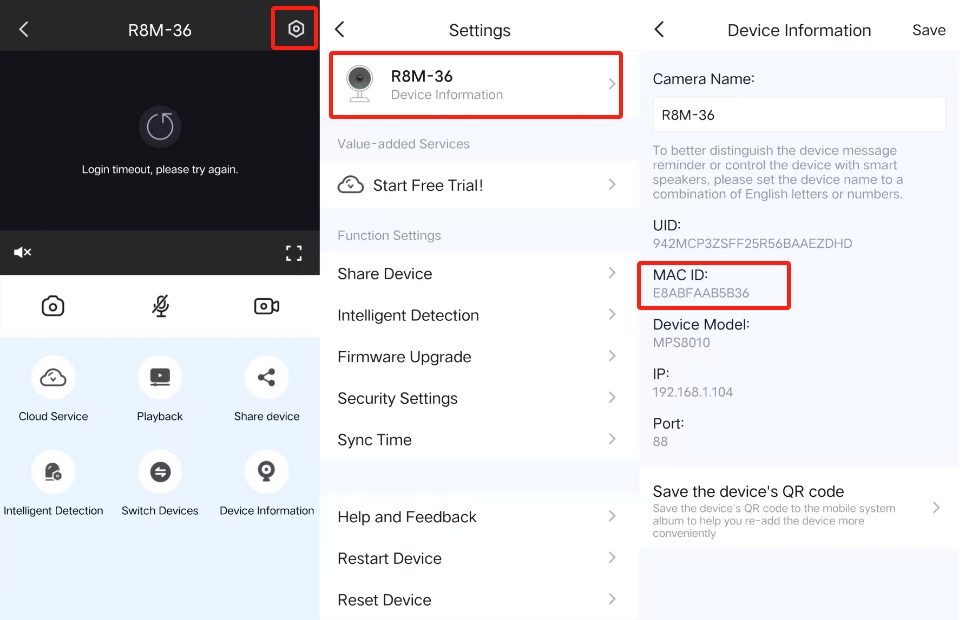
Task: Open Cloud Service
Action: pos(53,378)
